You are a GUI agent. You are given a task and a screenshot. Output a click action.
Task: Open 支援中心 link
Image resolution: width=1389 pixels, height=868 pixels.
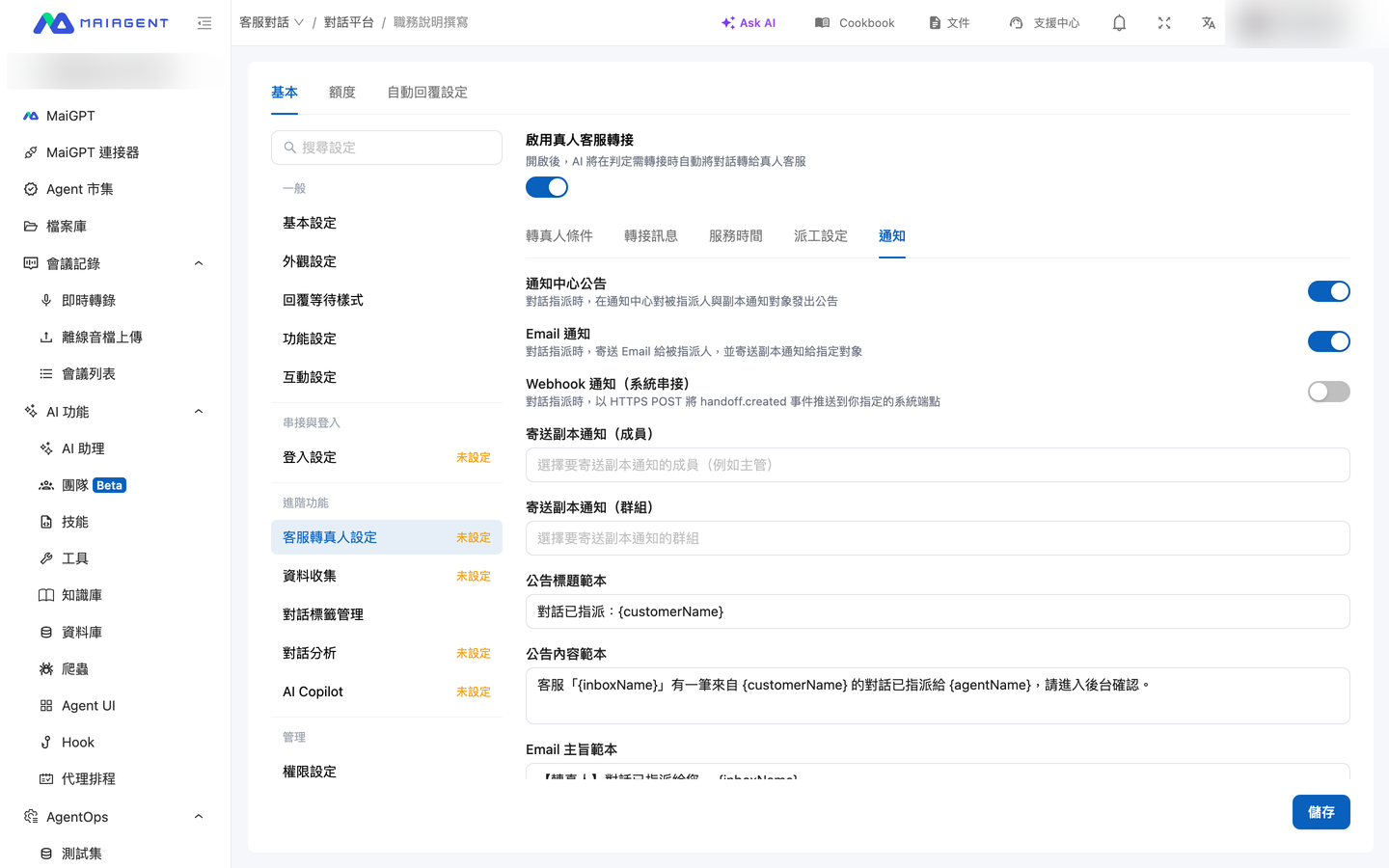[1045, 23]
